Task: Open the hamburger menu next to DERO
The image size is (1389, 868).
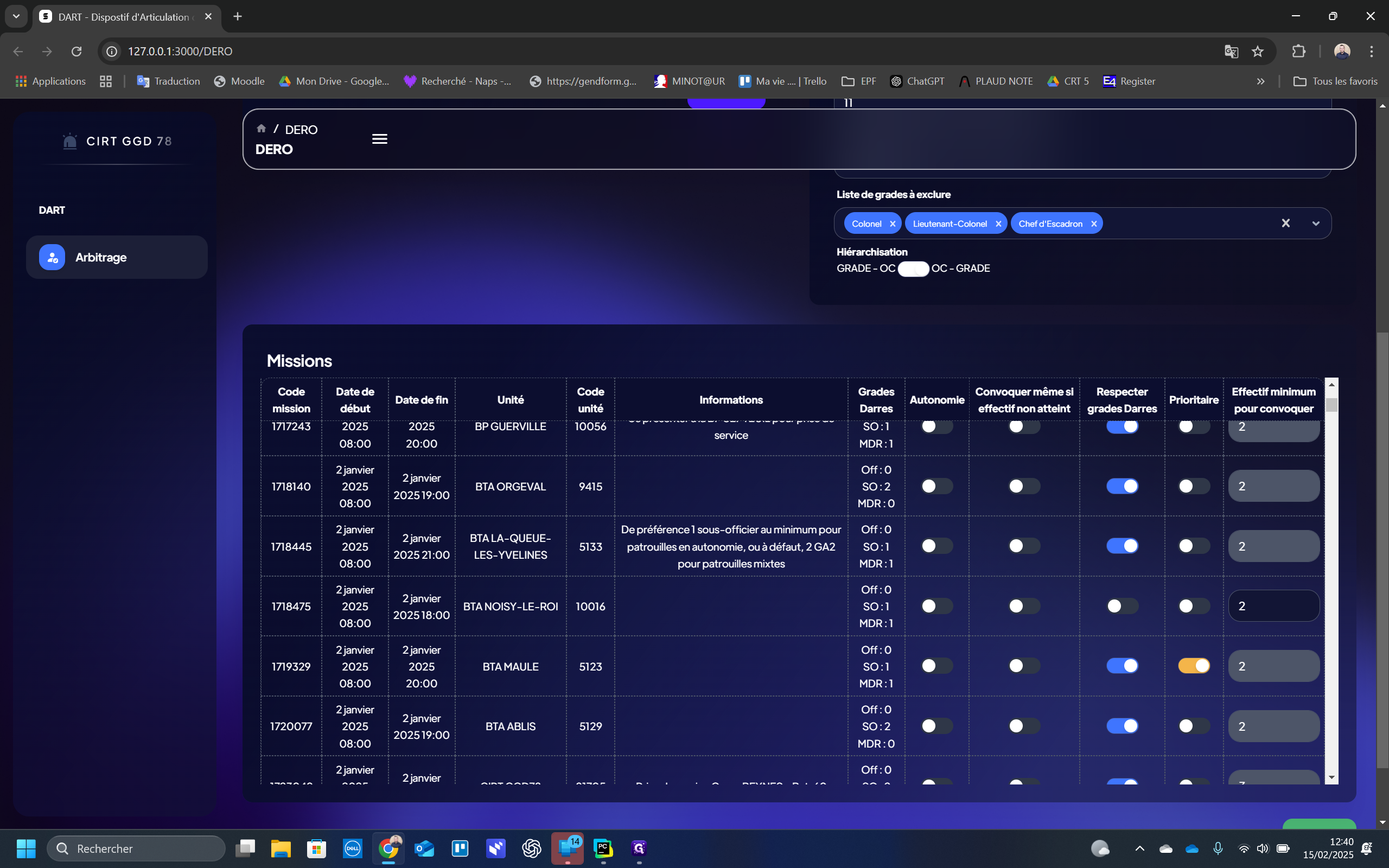Action: click(x=379, y=139)
